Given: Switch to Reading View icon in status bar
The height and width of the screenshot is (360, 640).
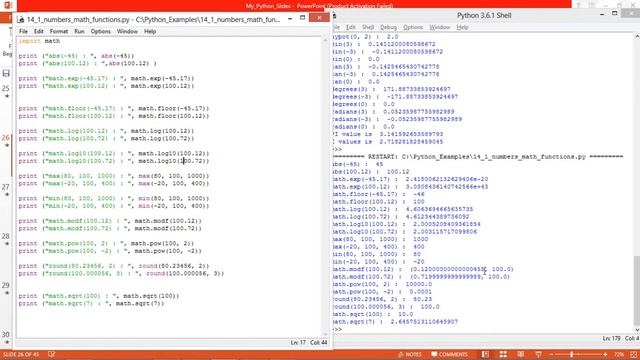Looking at the screenshot, I should coord(520,354).
